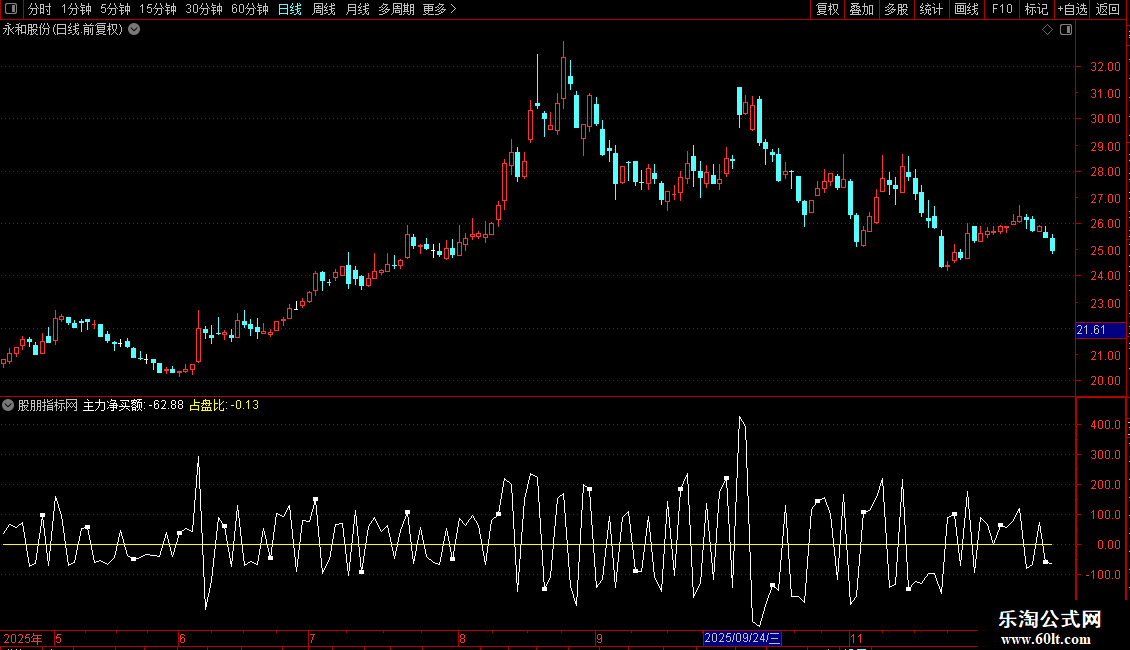
Task: Click month 9 on the time axis
Action: (x=599, y=638)
